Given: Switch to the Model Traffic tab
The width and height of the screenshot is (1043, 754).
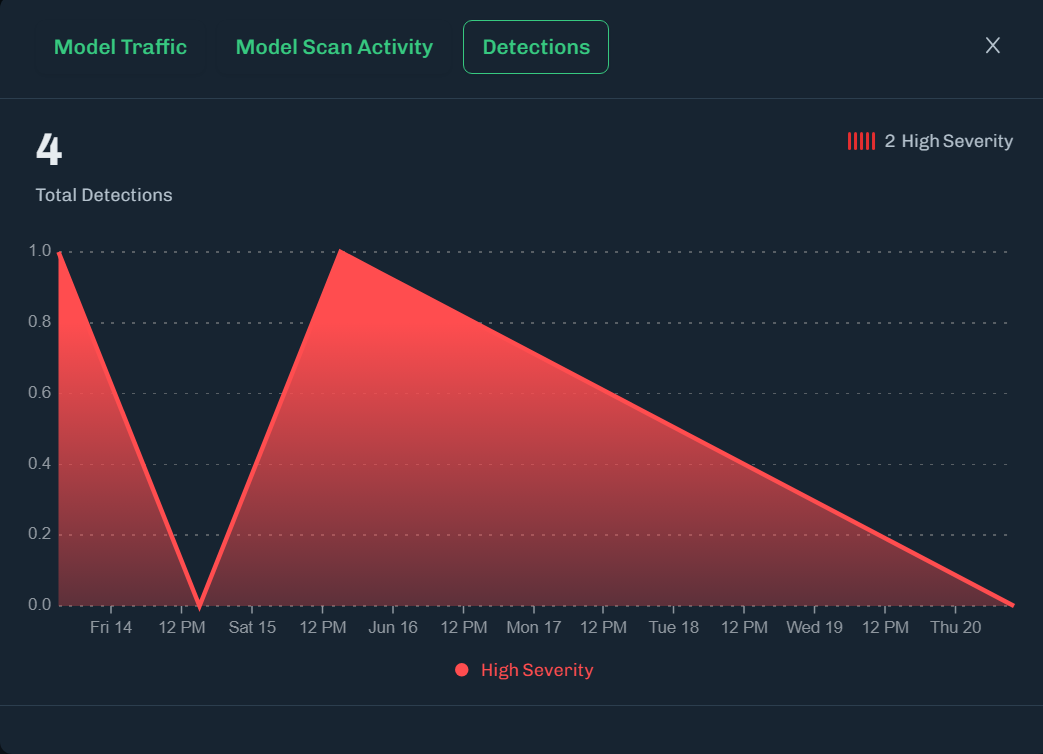Looking at the screenshot, I should pyautogui.click(x=120, y=47).
